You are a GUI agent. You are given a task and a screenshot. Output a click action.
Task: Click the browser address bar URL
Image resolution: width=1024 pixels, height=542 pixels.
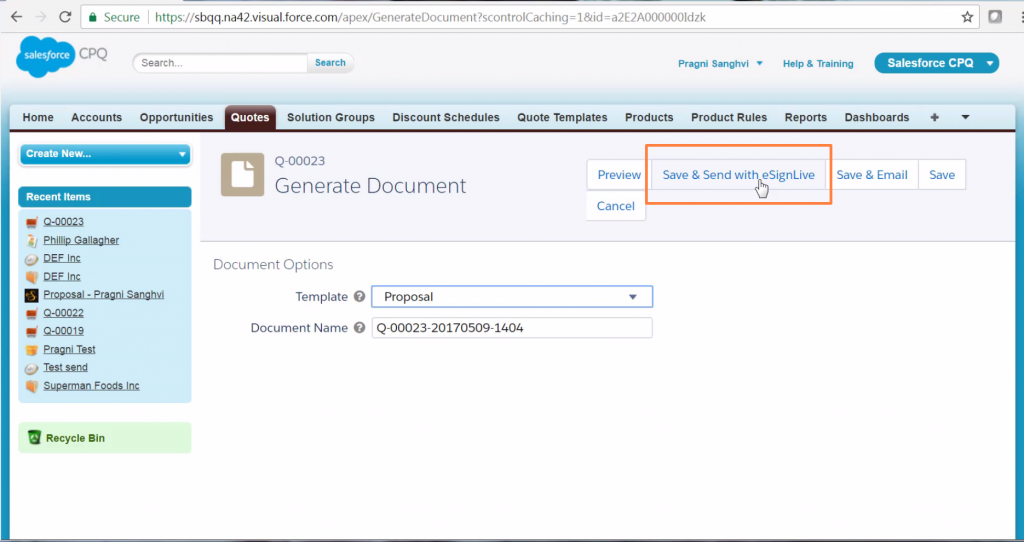430,17
